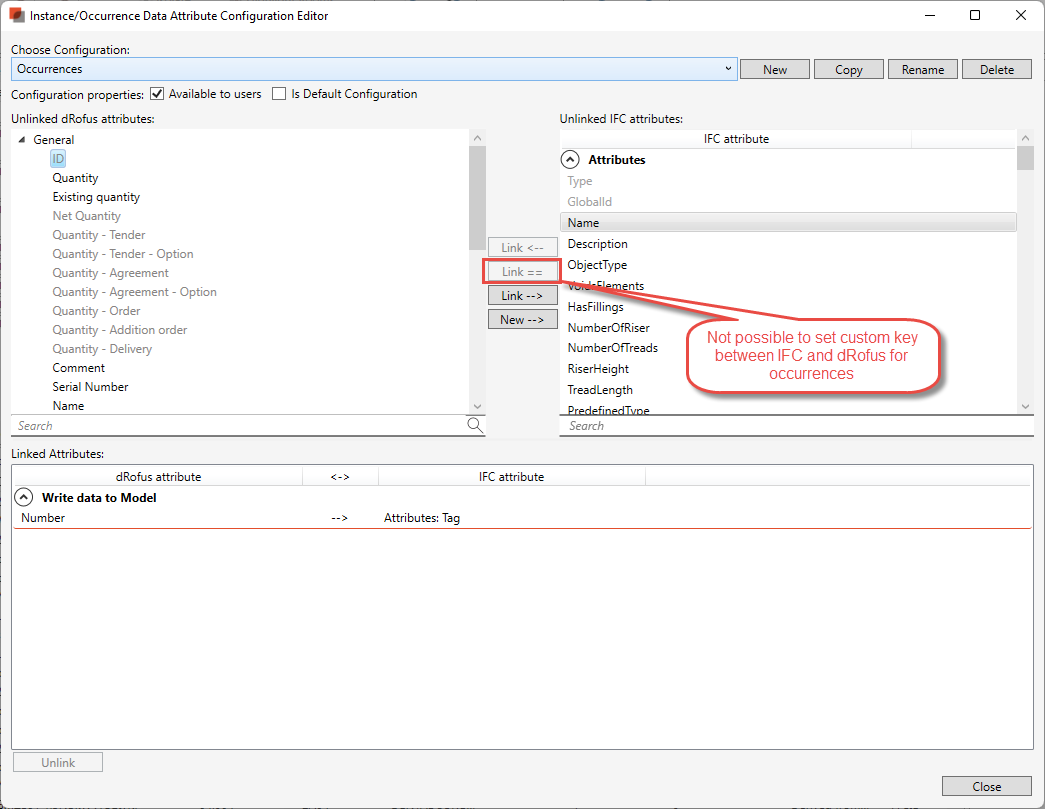Create a New configuration
The height and width of the screenshot is (809, 1045).
coord(774,69)
